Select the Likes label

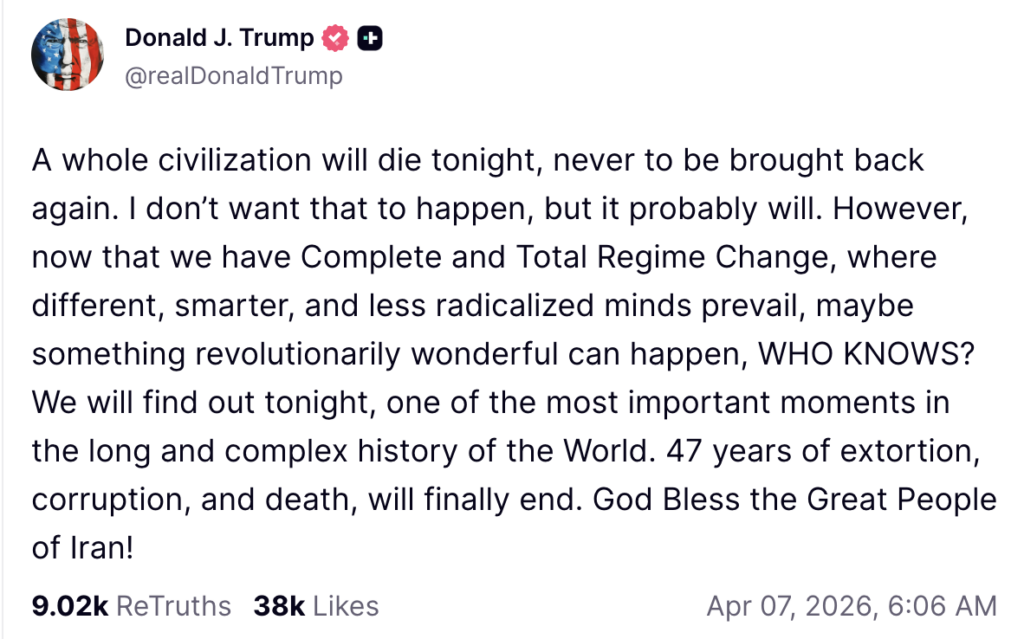pos(344,606)
